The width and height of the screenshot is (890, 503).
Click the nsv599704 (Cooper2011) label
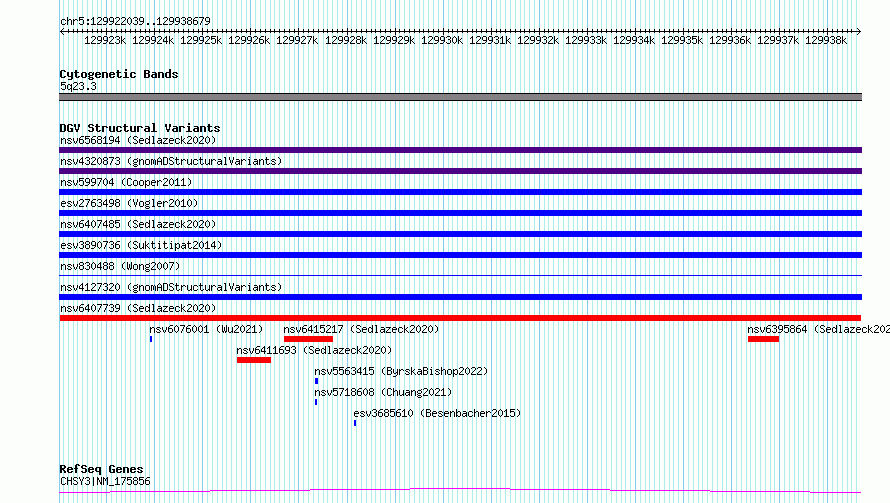point(126,182)
